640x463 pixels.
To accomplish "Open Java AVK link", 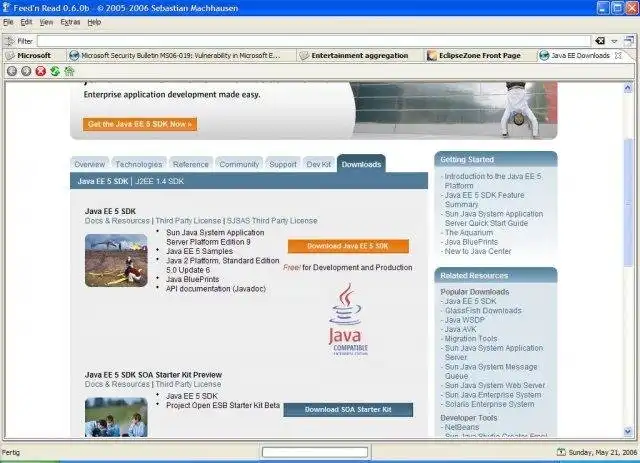I will (460, 329).
